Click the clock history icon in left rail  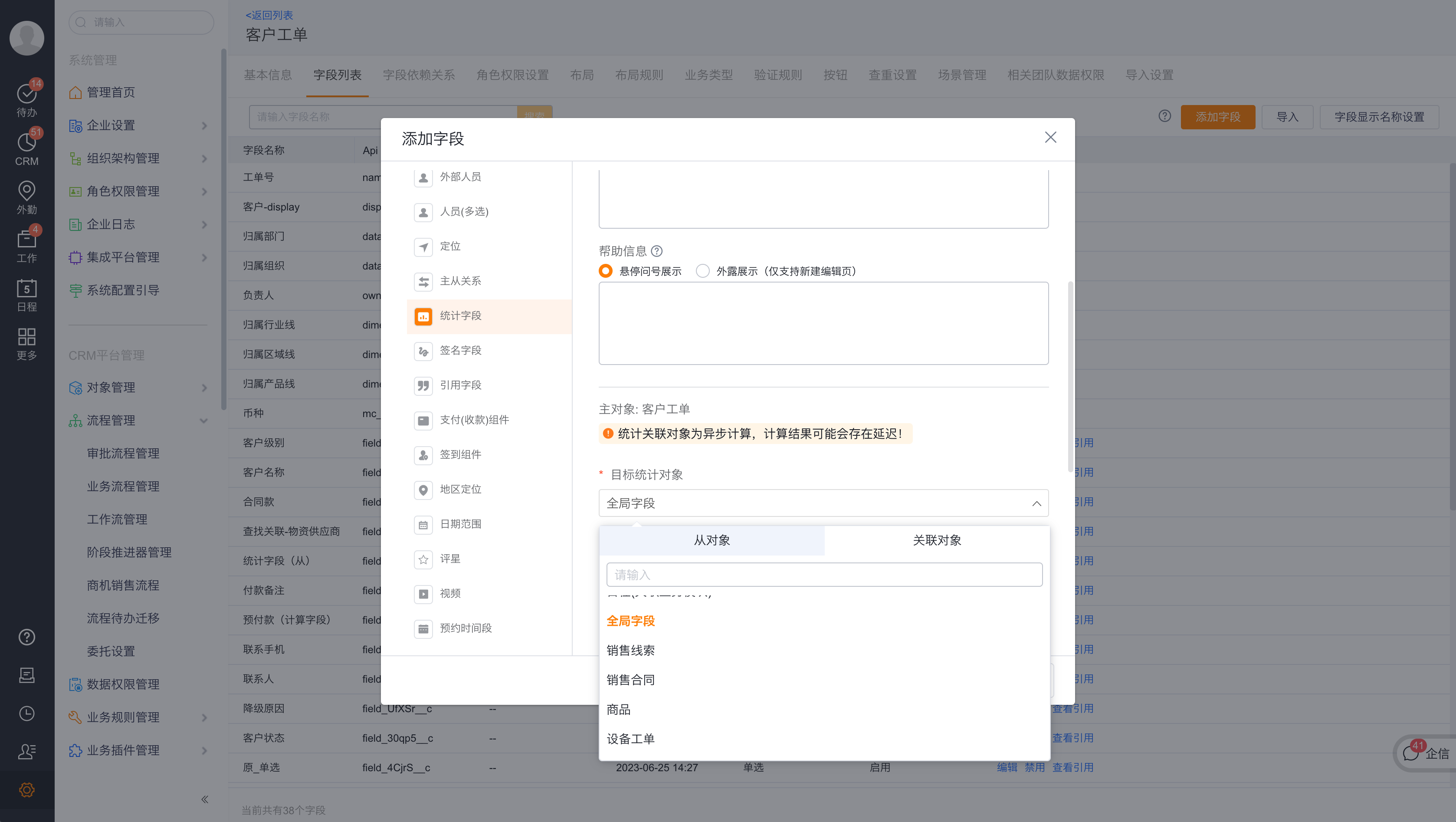pyautogui.click(x=26, y=713)
